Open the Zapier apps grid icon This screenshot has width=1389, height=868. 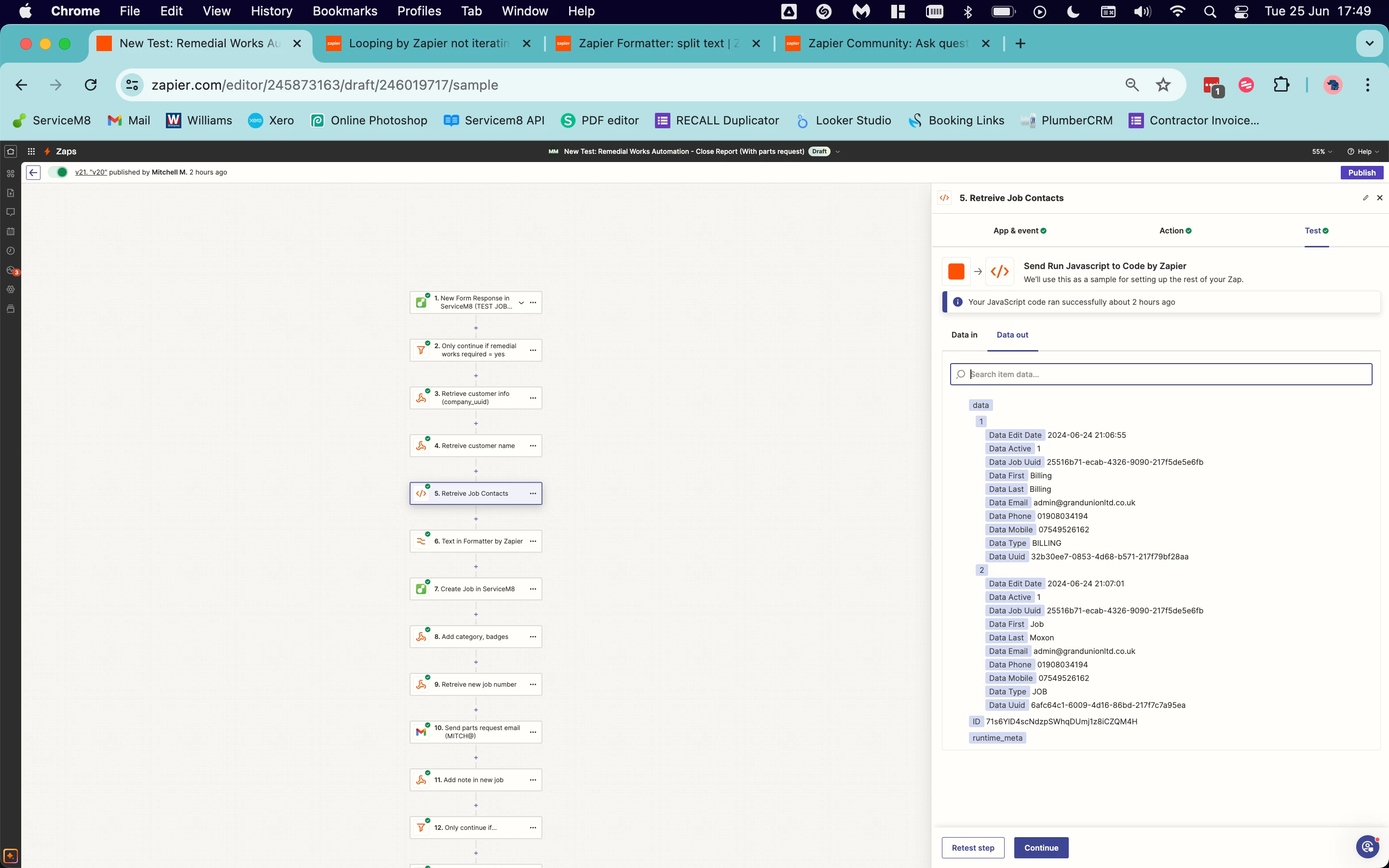coord(31,151)
